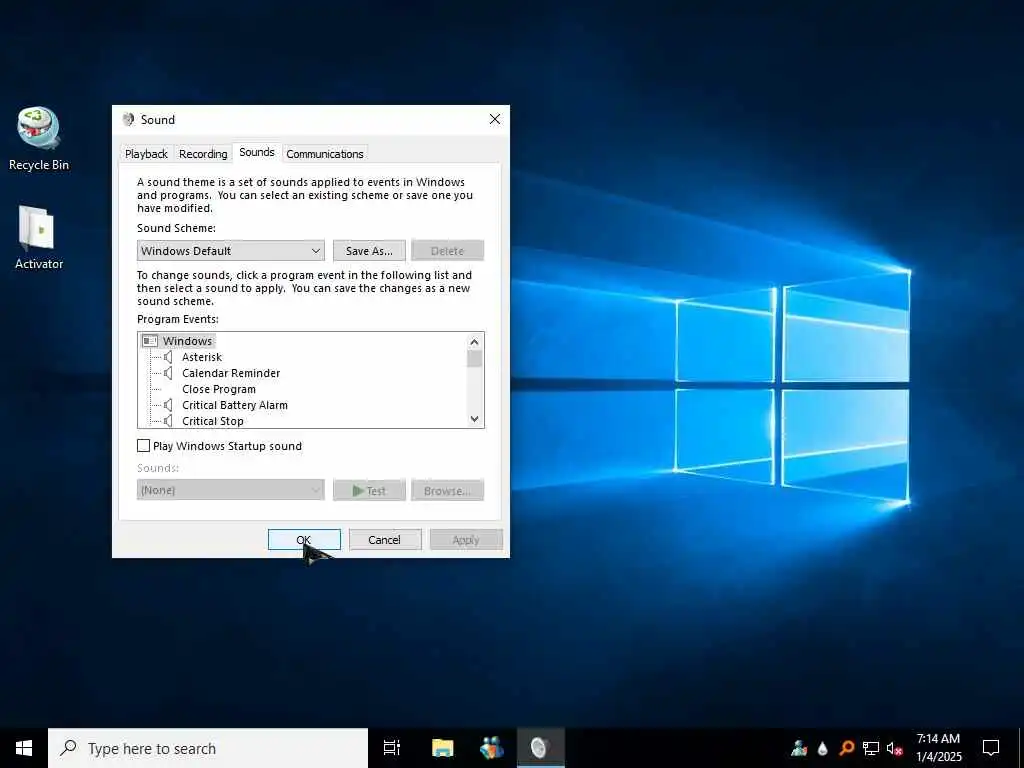The height and width of the screenshot is (768, 1024).
Task: Switch to the Recording tab
Action: click(x=203, y=154)
